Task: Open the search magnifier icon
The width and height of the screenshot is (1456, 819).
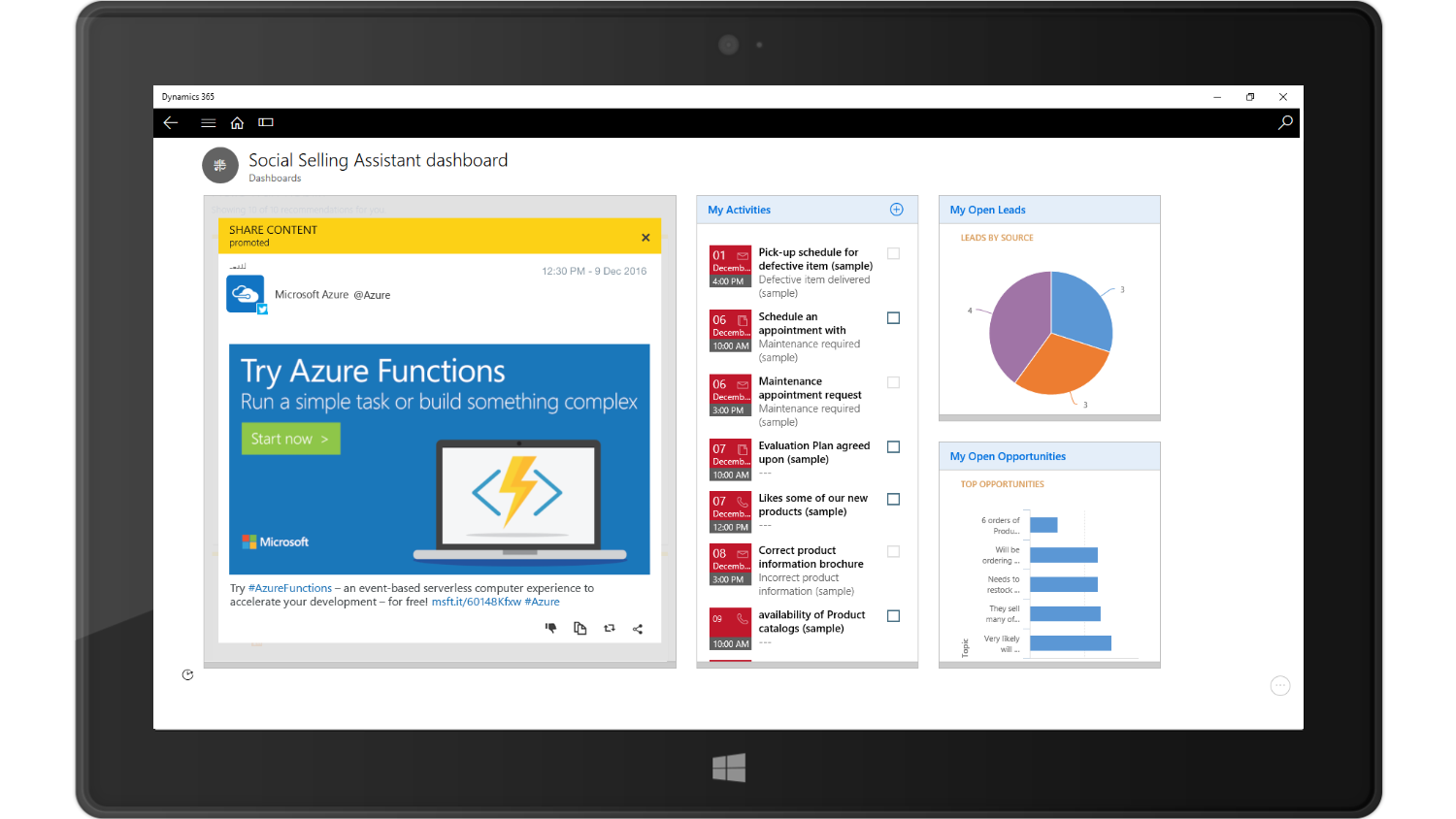Action: 1285,122
